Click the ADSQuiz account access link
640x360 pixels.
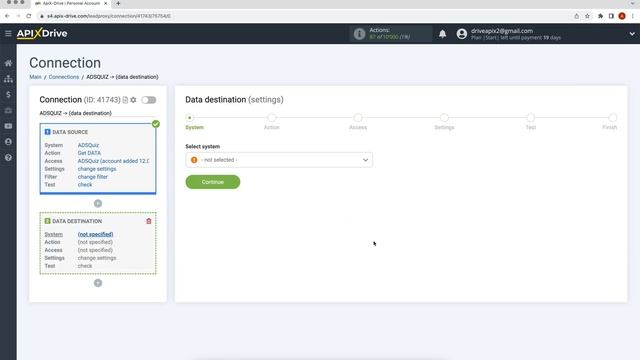click(113, 161)
